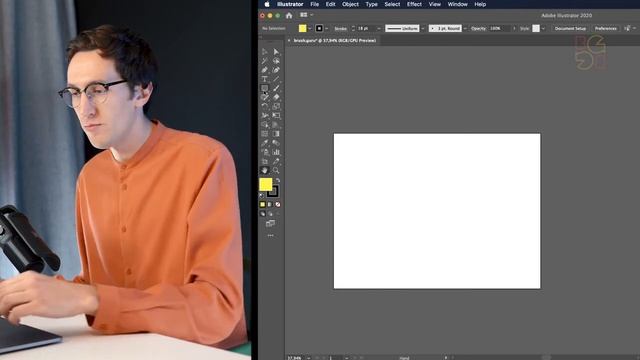The height and width of the screenshot is (360, 640).
Task: Select the Gradient tool
Action: (x=276, y=133)
